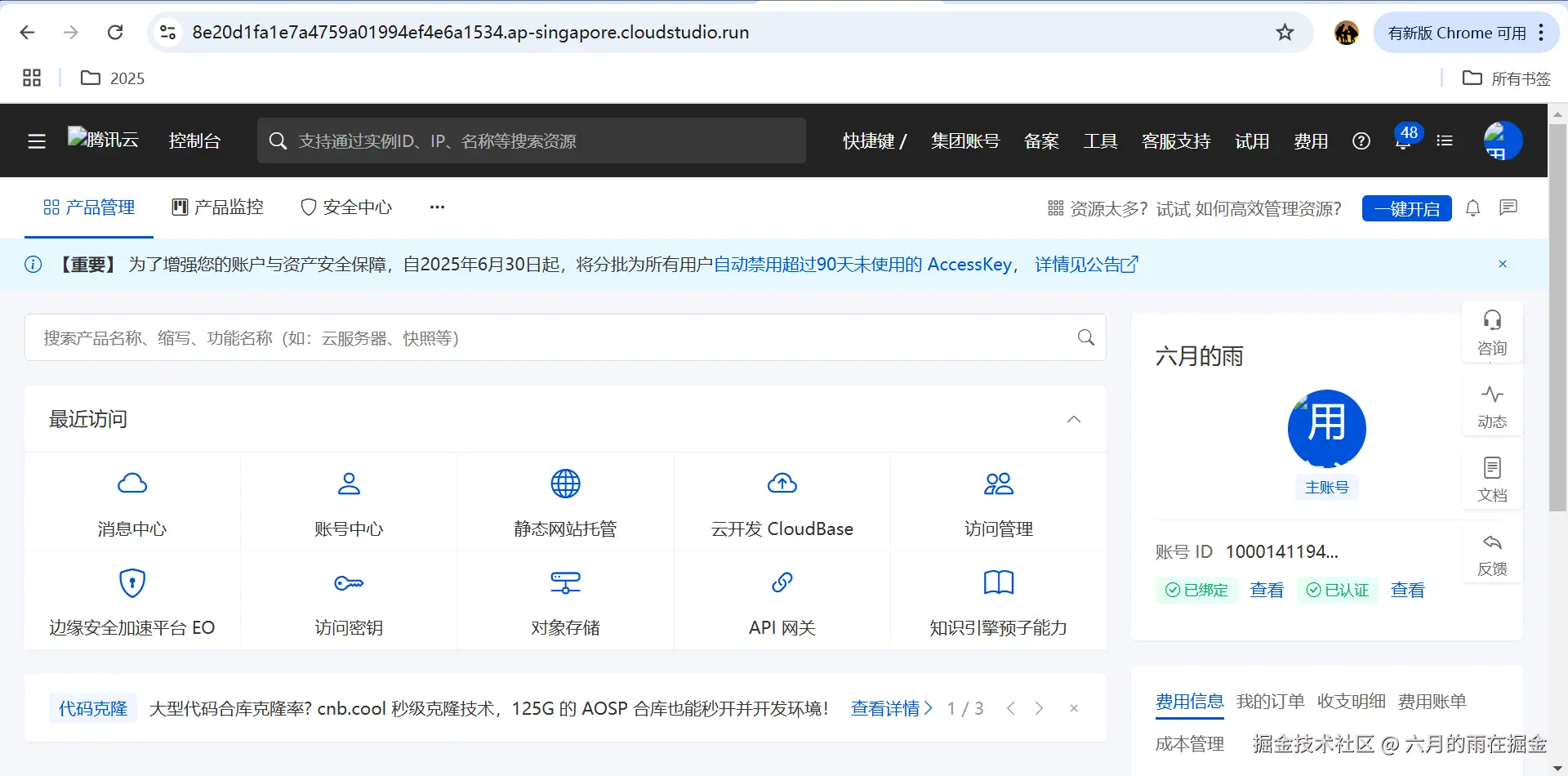Screen dimensions: 1568x776
Task: Open 对象存储 storage icon
Action: (565, 582)
